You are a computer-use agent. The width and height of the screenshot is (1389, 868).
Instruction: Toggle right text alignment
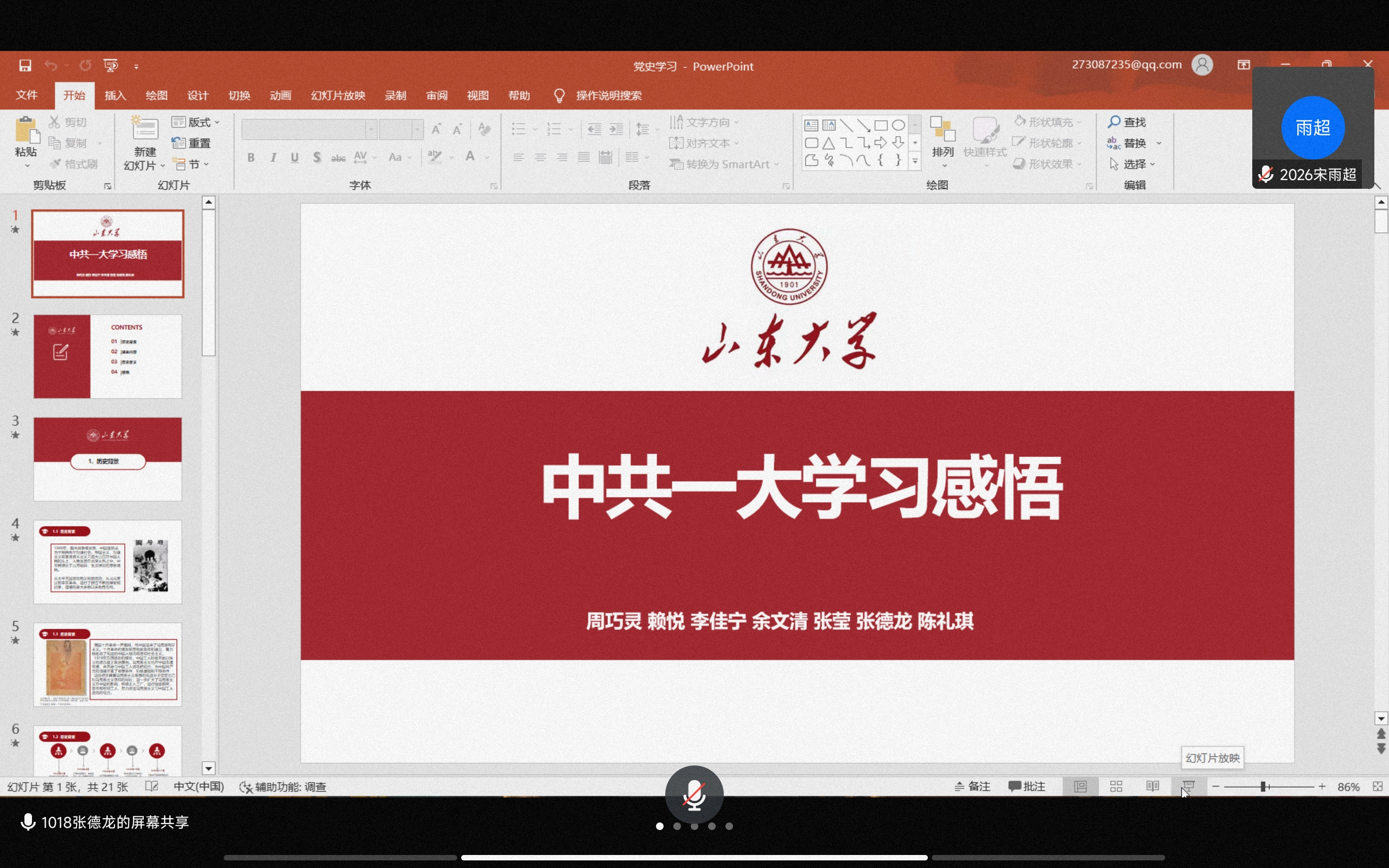562,157
